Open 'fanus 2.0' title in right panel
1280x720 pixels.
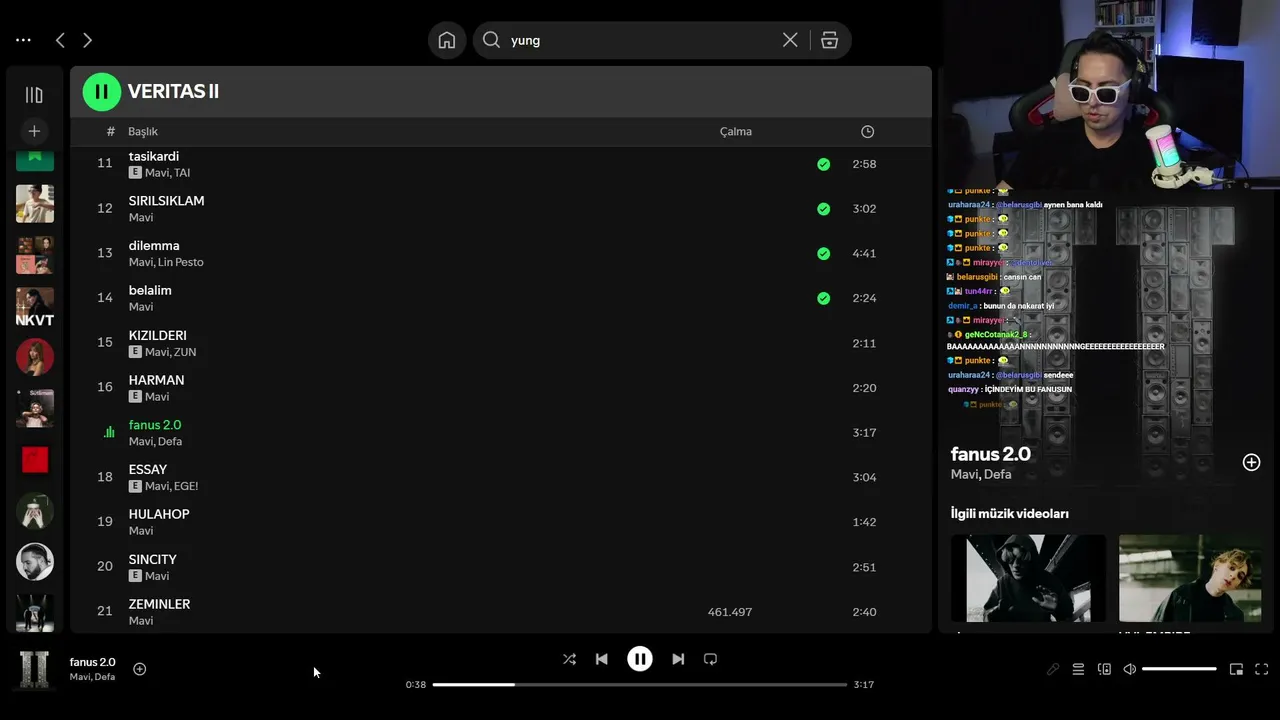pyautogui.click(x=990, y=454)
